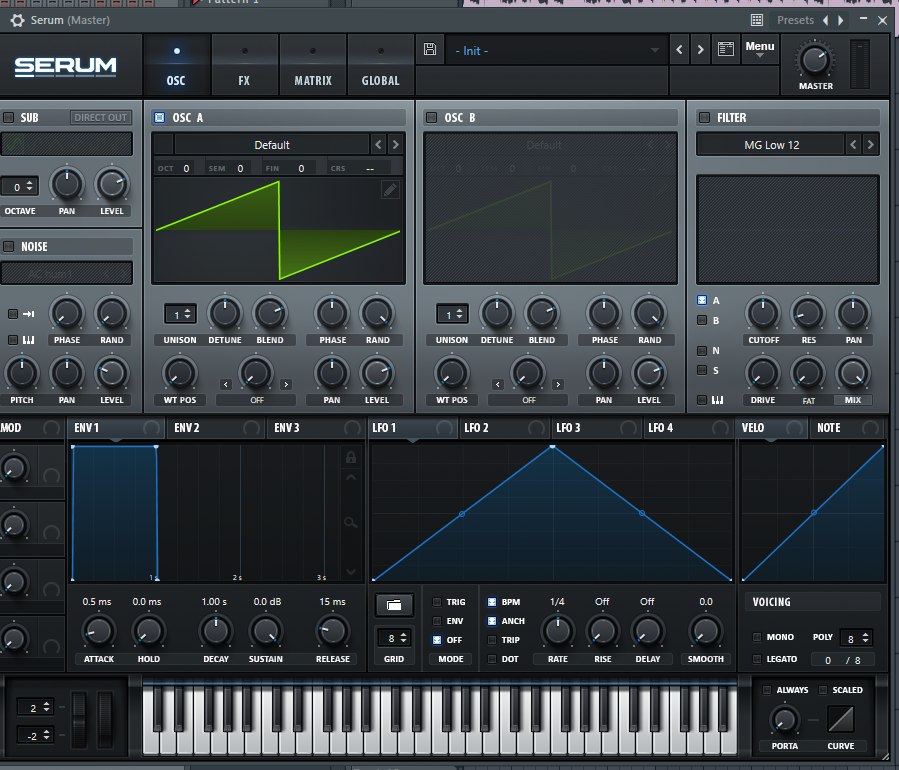Adjust pitch bend up range stepper showing 2

tap(36, 708)
